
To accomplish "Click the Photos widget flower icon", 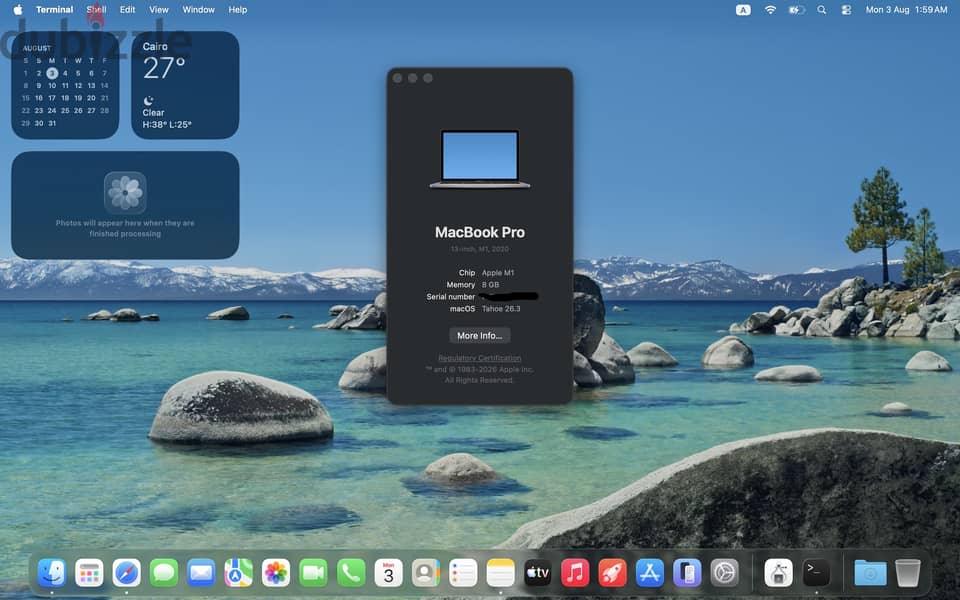I will [x=125, y=192].
